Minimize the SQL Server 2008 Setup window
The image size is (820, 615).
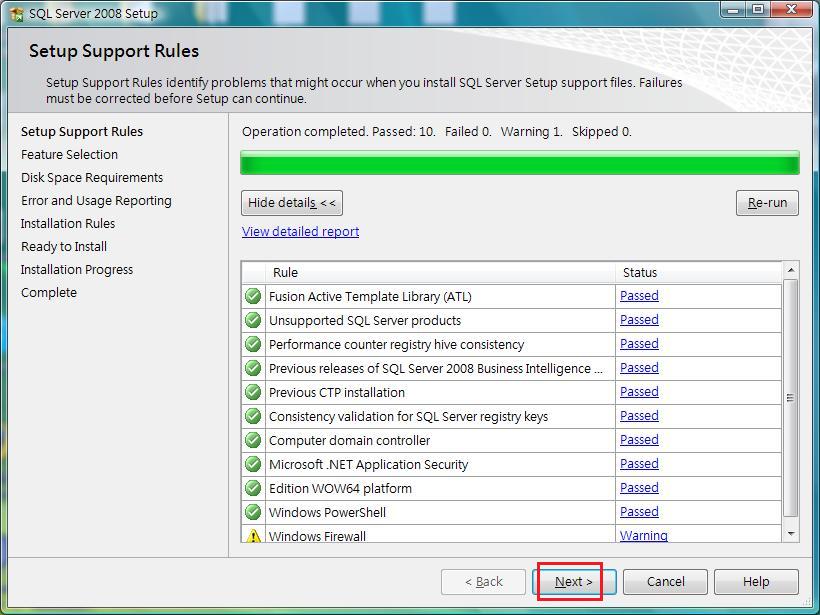point(733,9)
